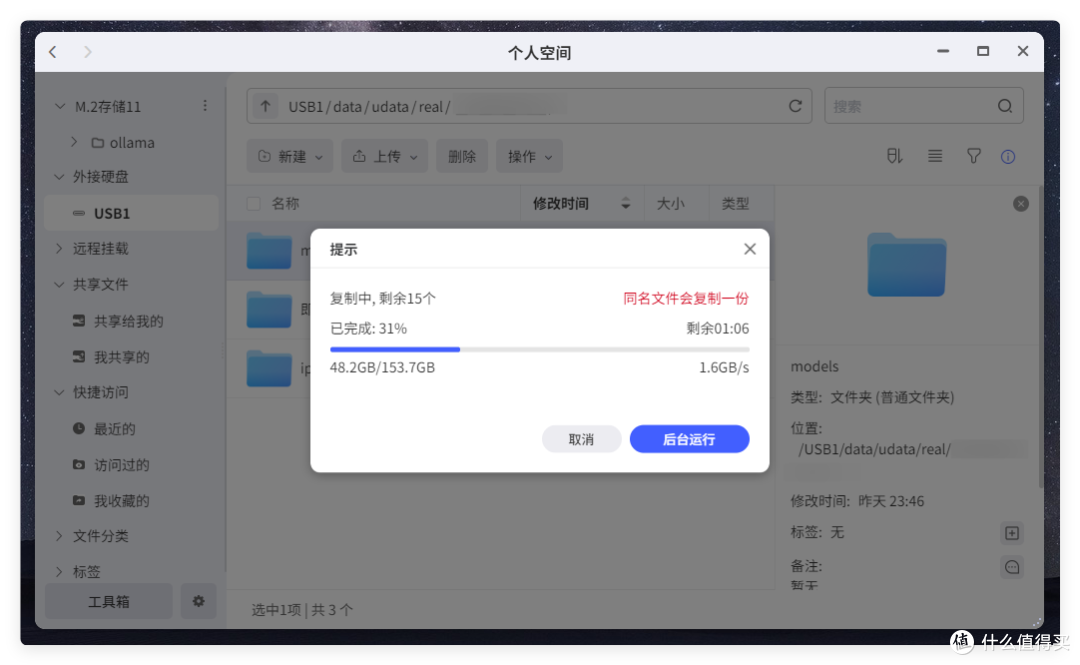Open the 上传 dropdown
Viewport: 1080px width, 665px height.
point(384,156)
